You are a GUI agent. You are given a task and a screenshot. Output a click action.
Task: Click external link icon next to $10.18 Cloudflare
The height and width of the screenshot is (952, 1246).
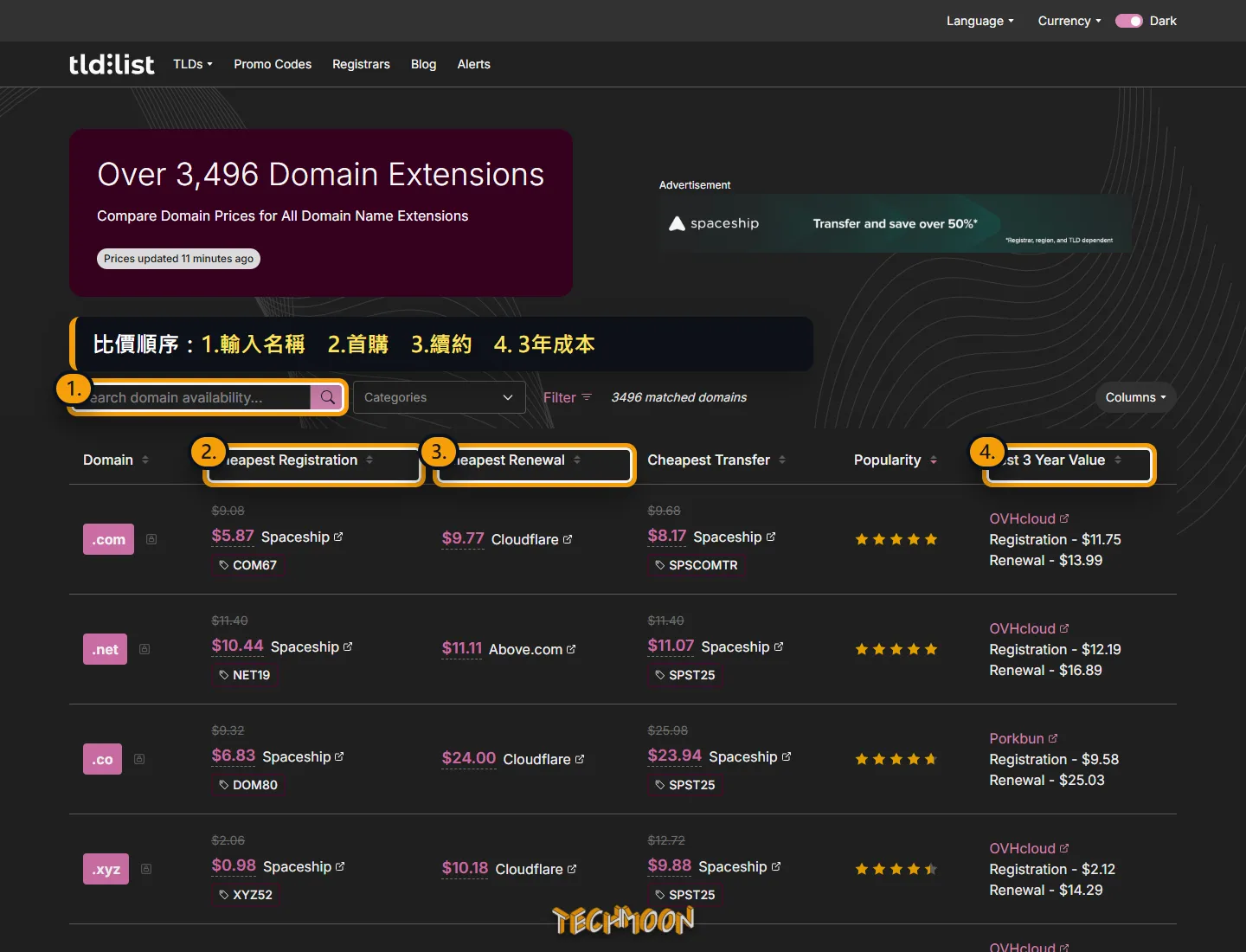point(572,869)
